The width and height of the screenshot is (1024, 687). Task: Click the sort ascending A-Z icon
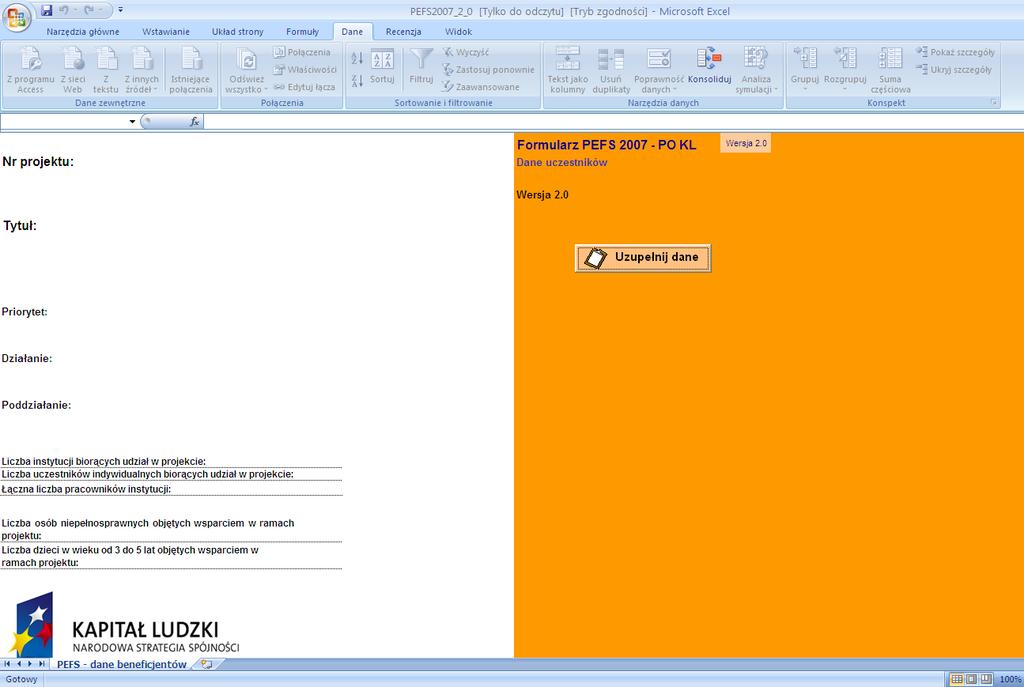pyautogui.click(x=357, y=58)
